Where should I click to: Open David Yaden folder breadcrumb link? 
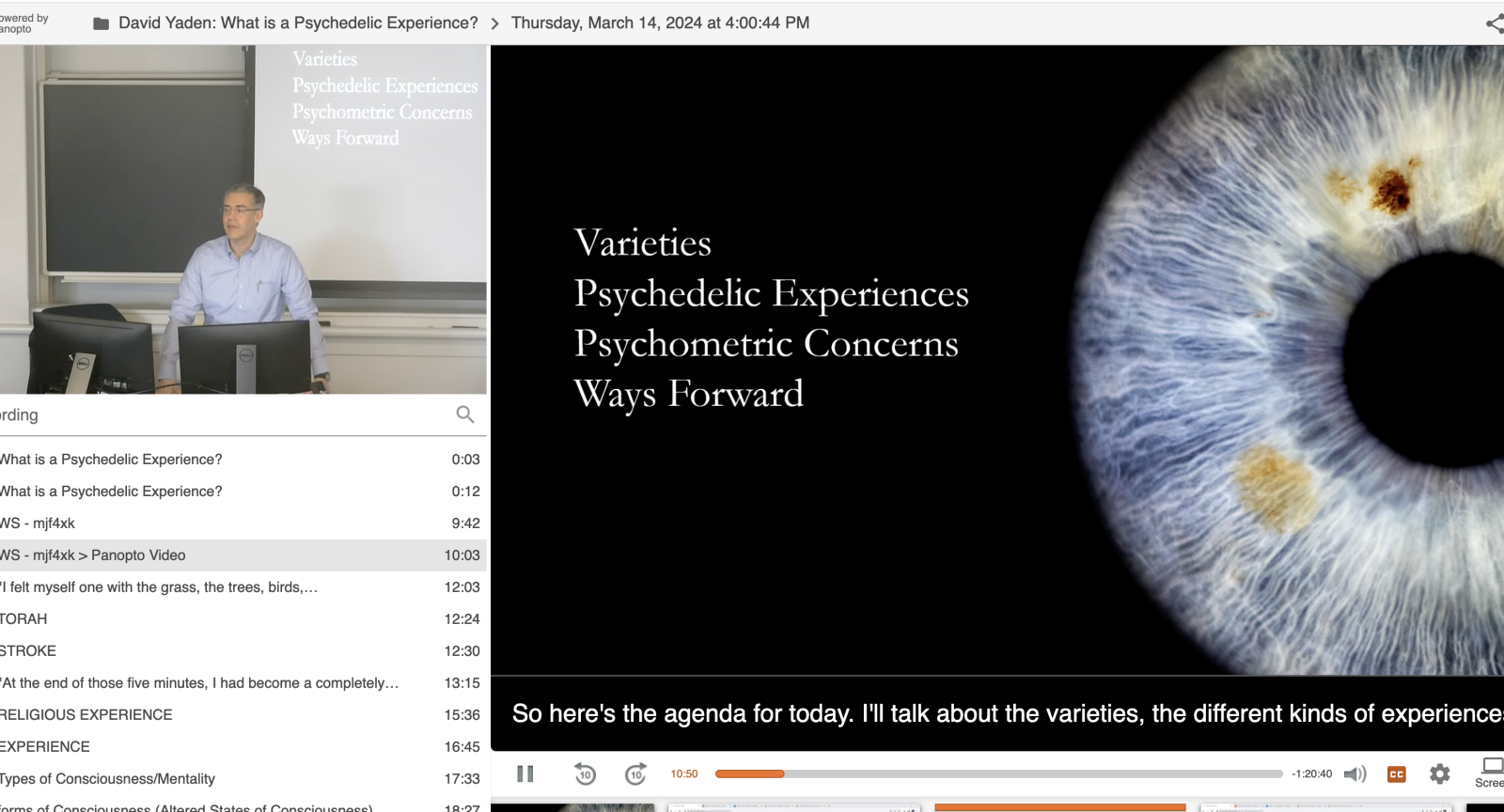[298, 23]
